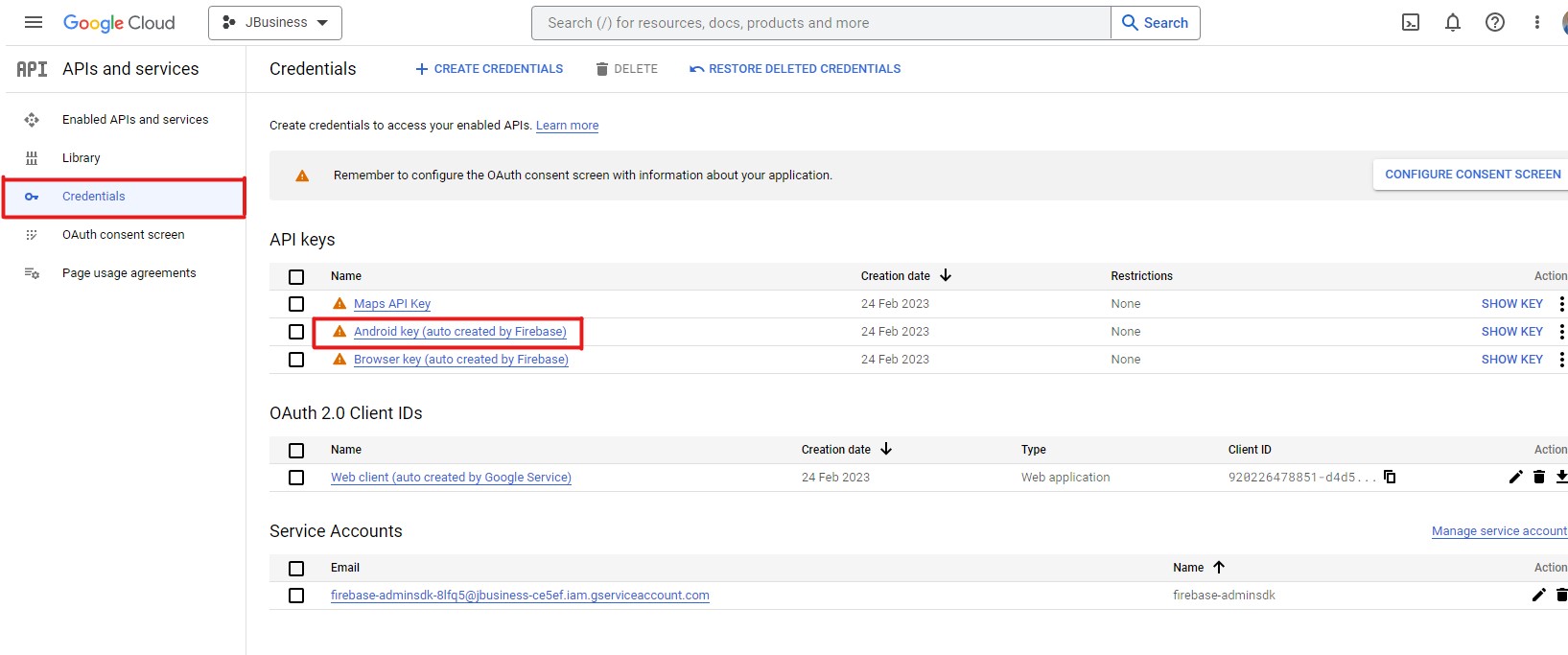The image size is (1568, 655).
Task: Go to OAuth consent screen page
Action: (x=123, y=235)
